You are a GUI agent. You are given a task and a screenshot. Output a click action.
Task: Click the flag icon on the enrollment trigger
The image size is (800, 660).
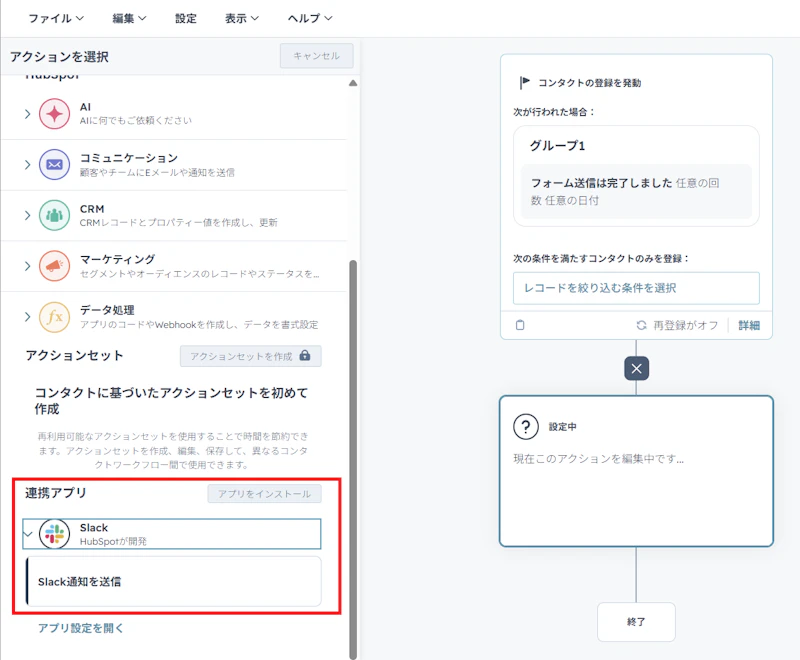tap(524, 83)
